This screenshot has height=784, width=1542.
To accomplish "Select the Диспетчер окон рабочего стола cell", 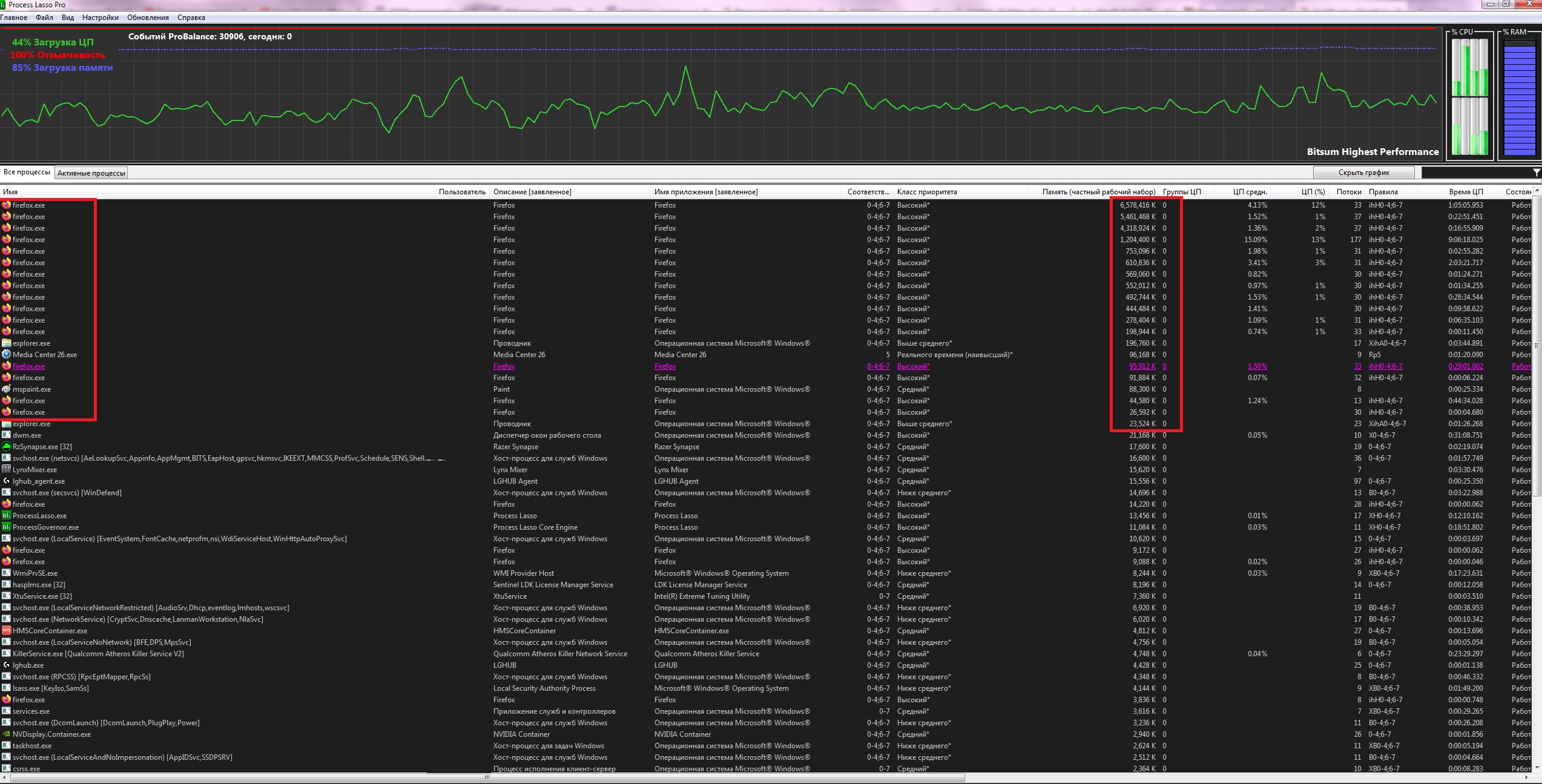I will click(547, 435).
